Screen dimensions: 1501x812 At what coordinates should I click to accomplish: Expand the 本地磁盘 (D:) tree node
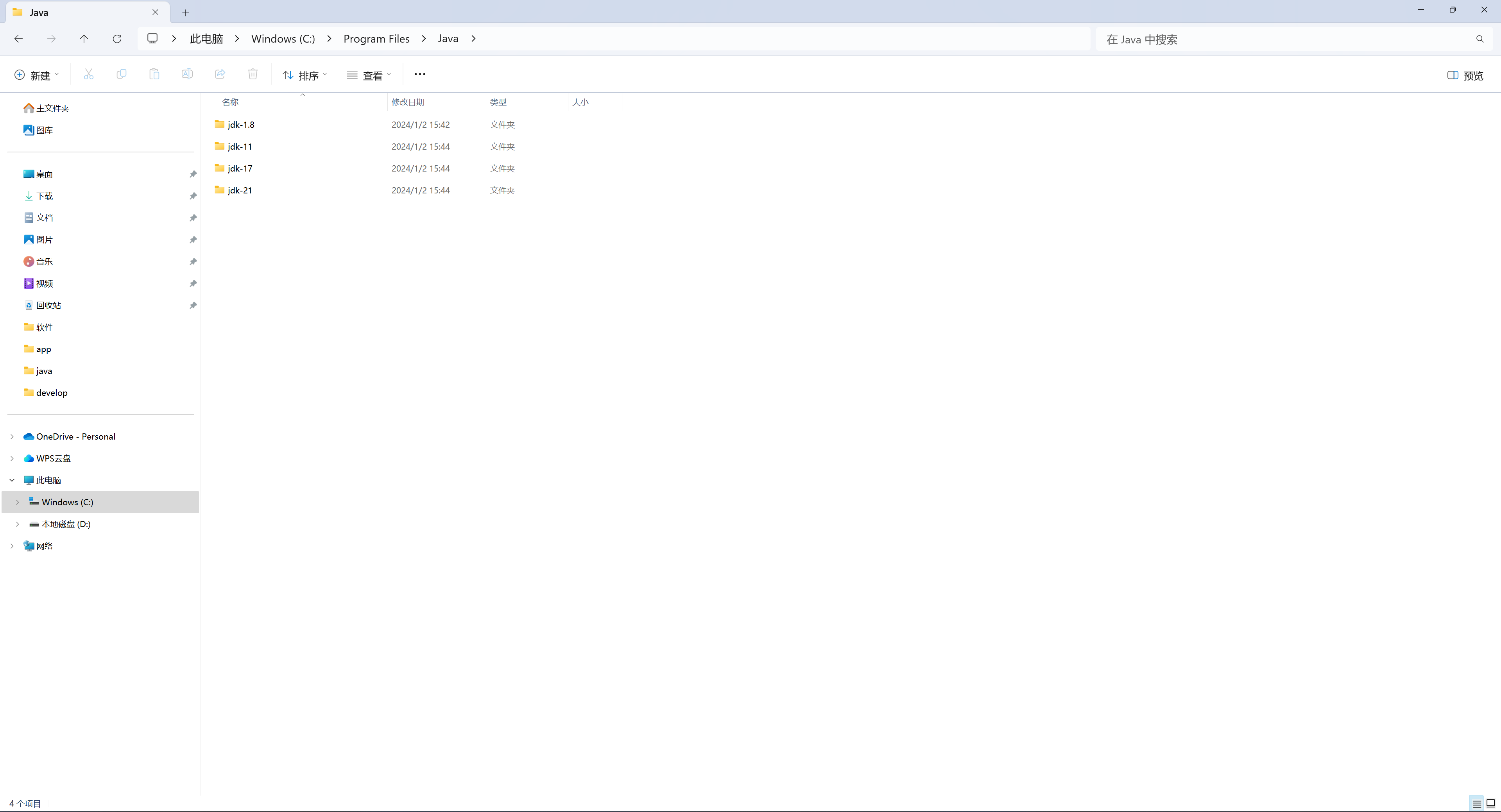pyautogui.click(x=18, y=524)
